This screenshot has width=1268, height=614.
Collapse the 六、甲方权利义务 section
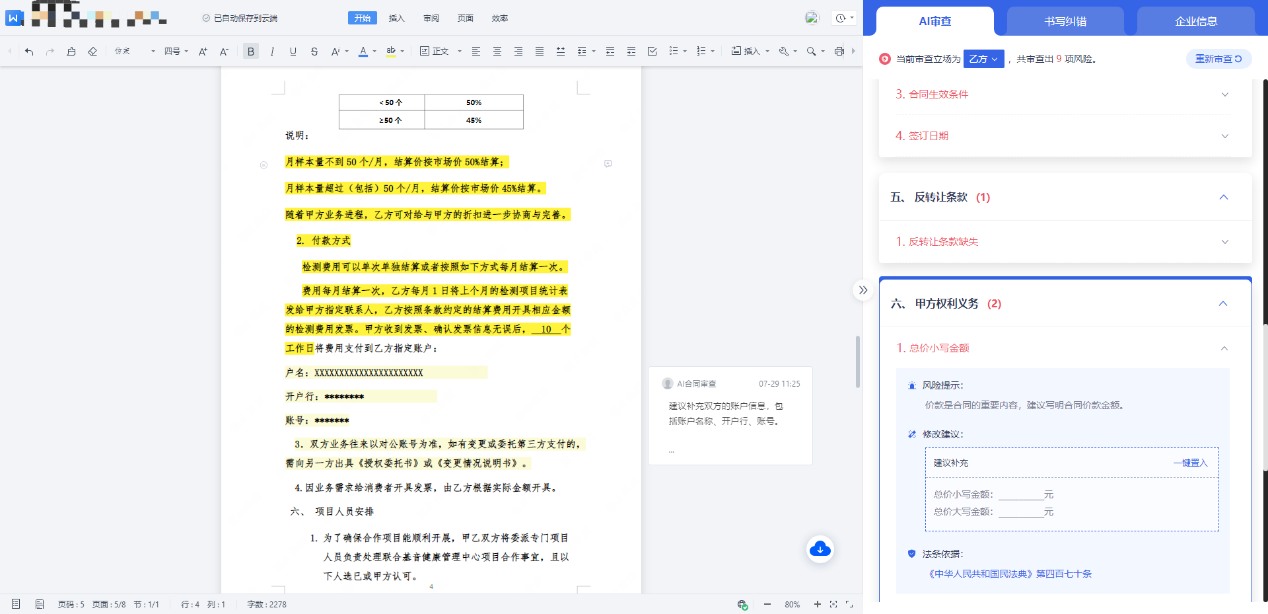click(1223, 304)
